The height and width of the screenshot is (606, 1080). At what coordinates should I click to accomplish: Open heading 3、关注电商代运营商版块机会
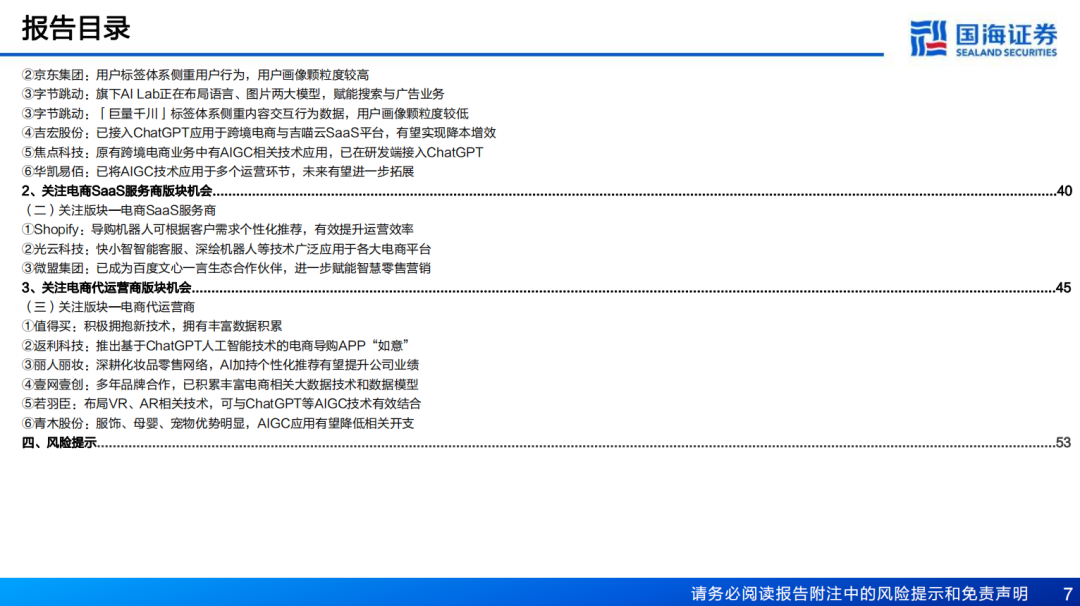[107, 288]
